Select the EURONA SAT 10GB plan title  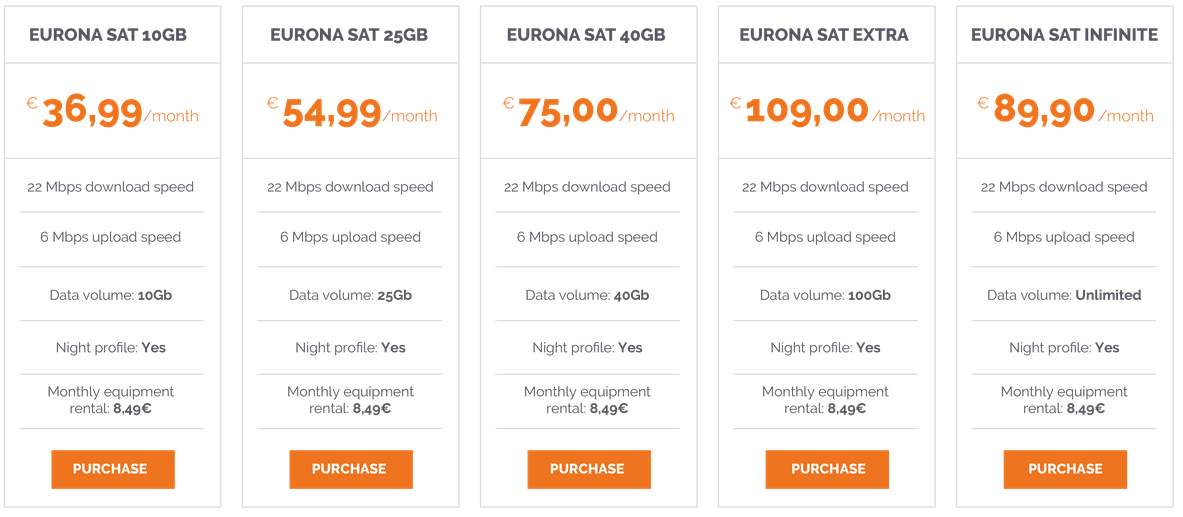coord(108,35)
